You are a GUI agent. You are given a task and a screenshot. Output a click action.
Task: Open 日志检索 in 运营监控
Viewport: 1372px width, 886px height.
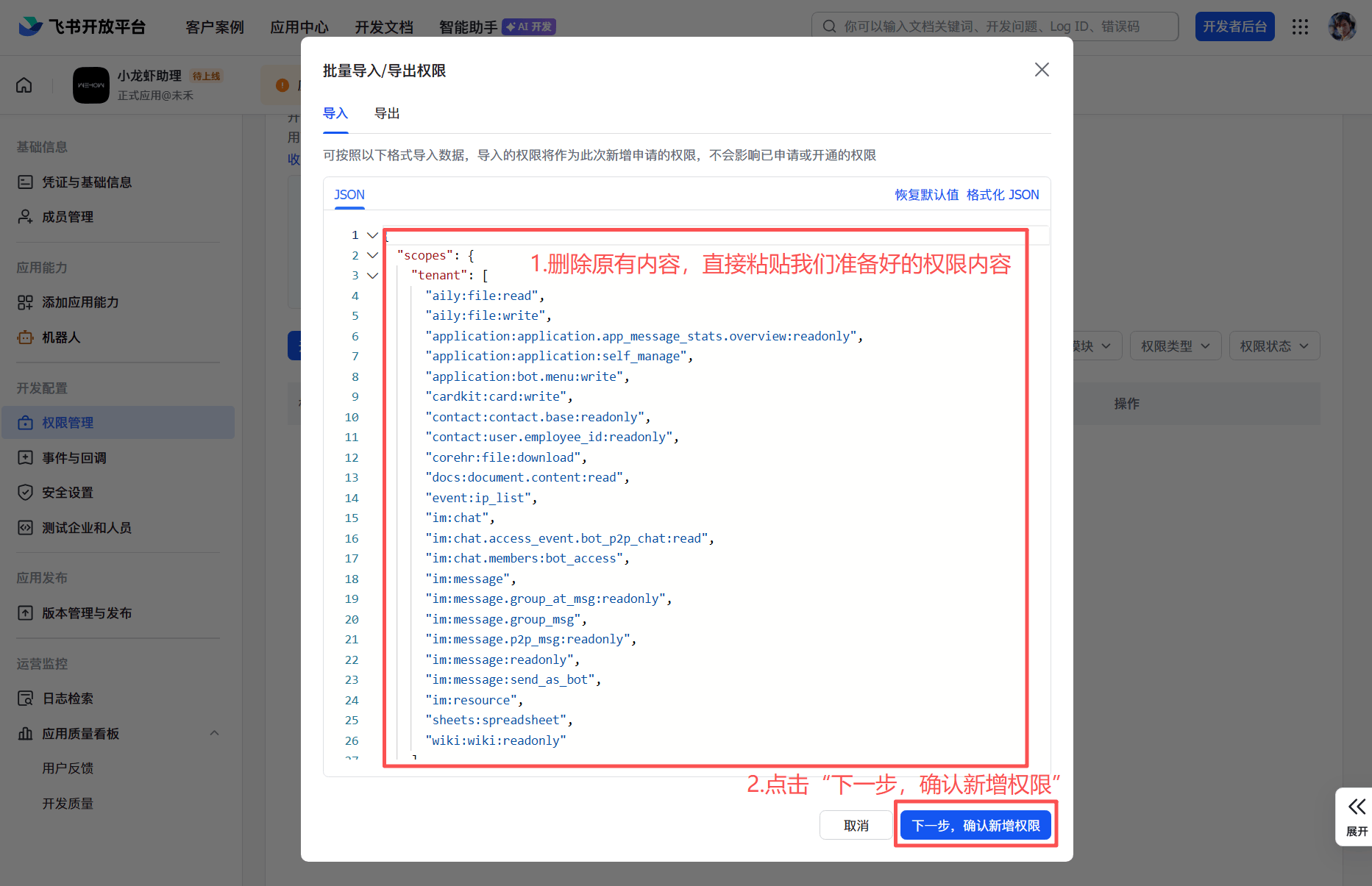[x=67, y=698]
